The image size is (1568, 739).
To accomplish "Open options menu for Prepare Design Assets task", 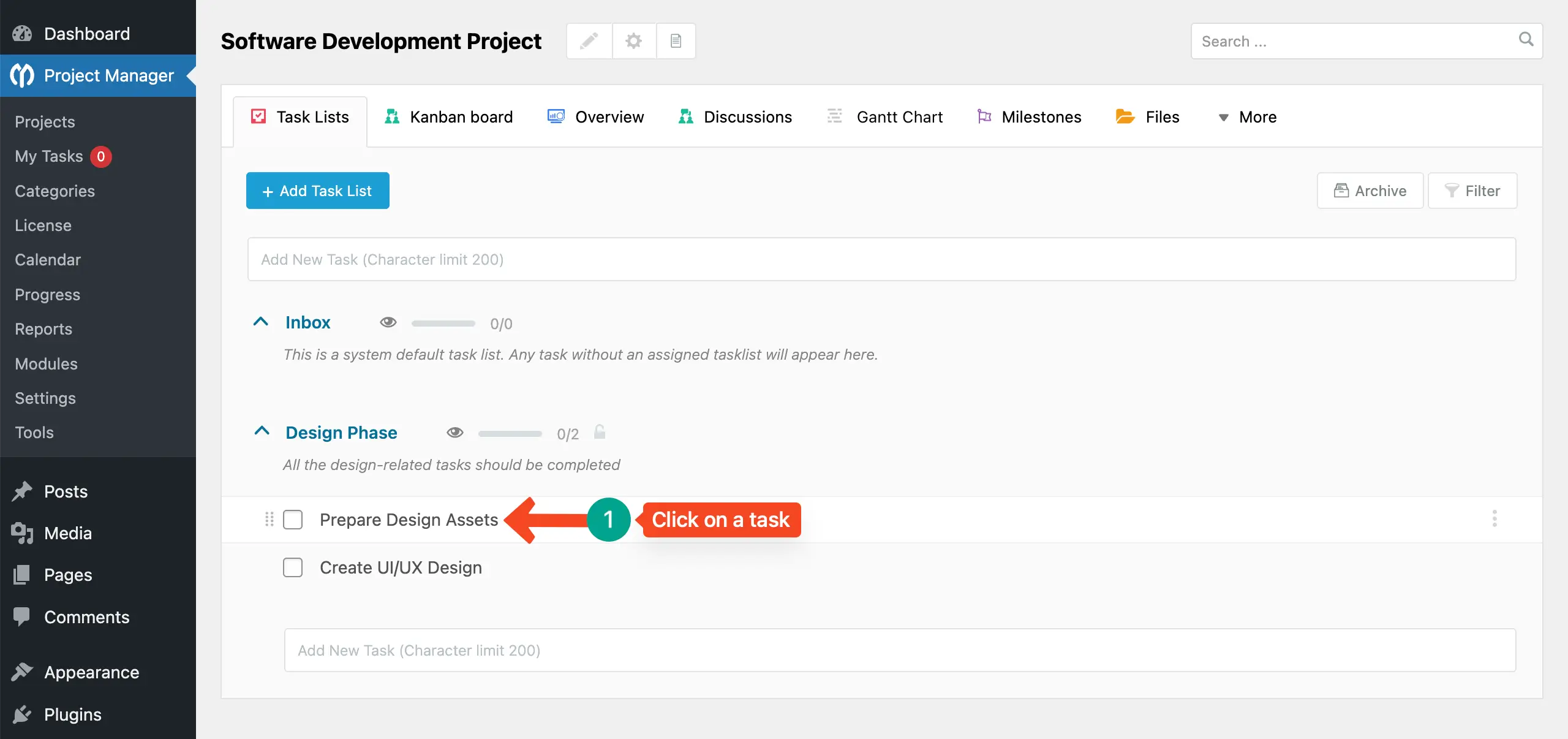I will point(1495,520).
